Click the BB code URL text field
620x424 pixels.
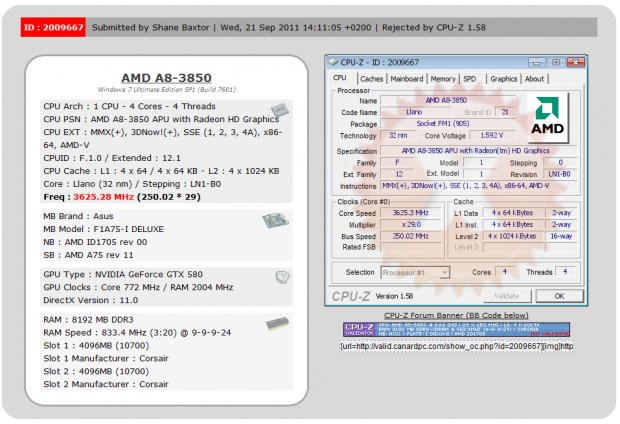(456, 346)
